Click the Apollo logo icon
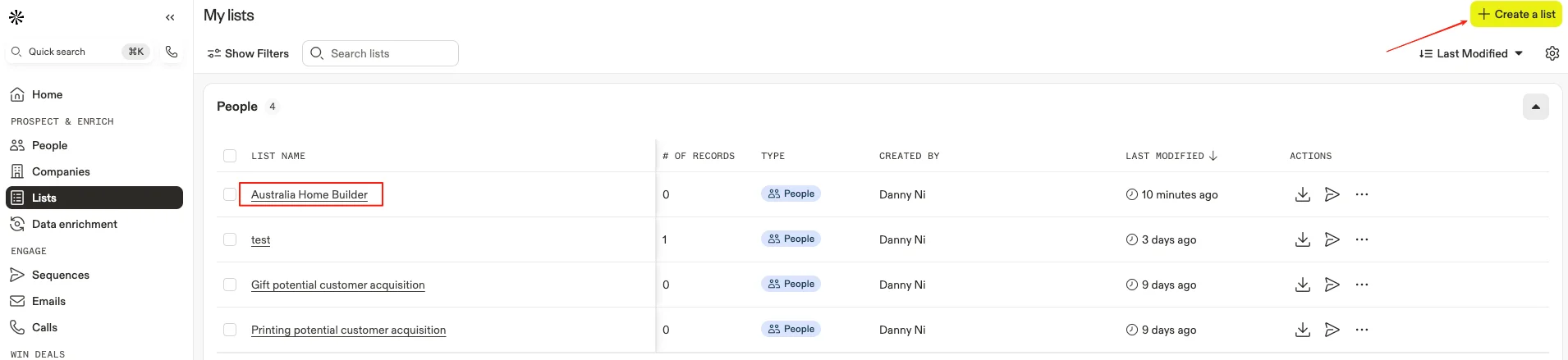Viewport: 1568px width, 360px height. (x=16, y=16)
